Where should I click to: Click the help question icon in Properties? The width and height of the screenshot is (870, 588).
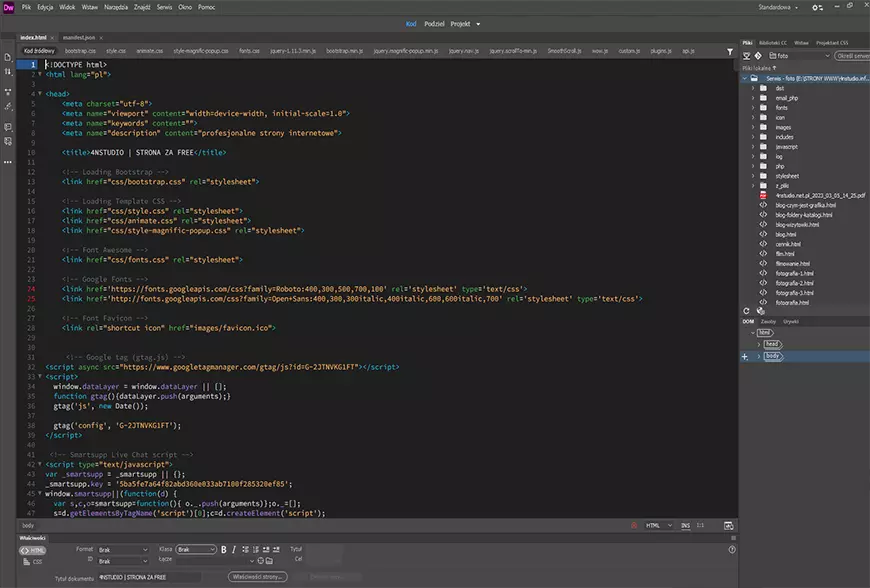tap(732, 550)
